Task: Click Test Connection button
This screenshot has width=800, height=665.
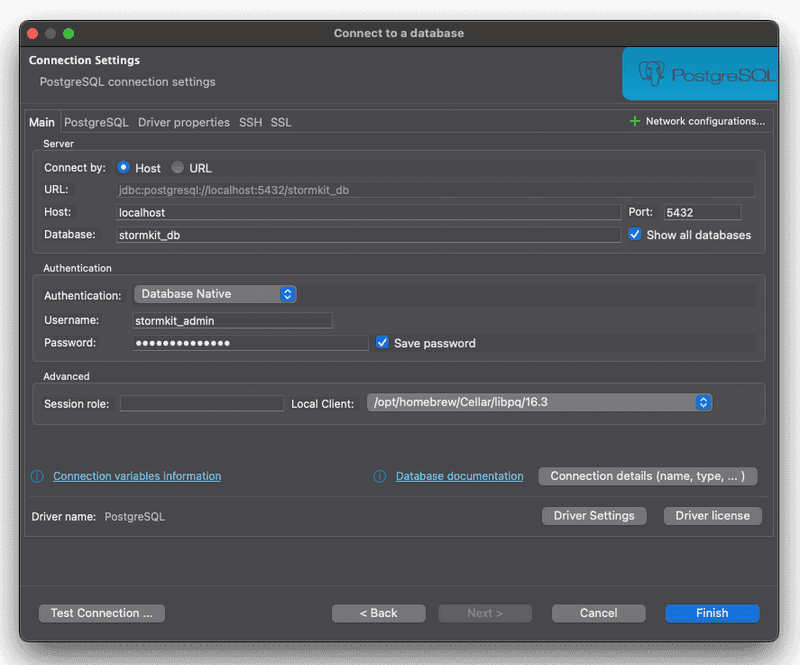Action: (x=102, y=613)
